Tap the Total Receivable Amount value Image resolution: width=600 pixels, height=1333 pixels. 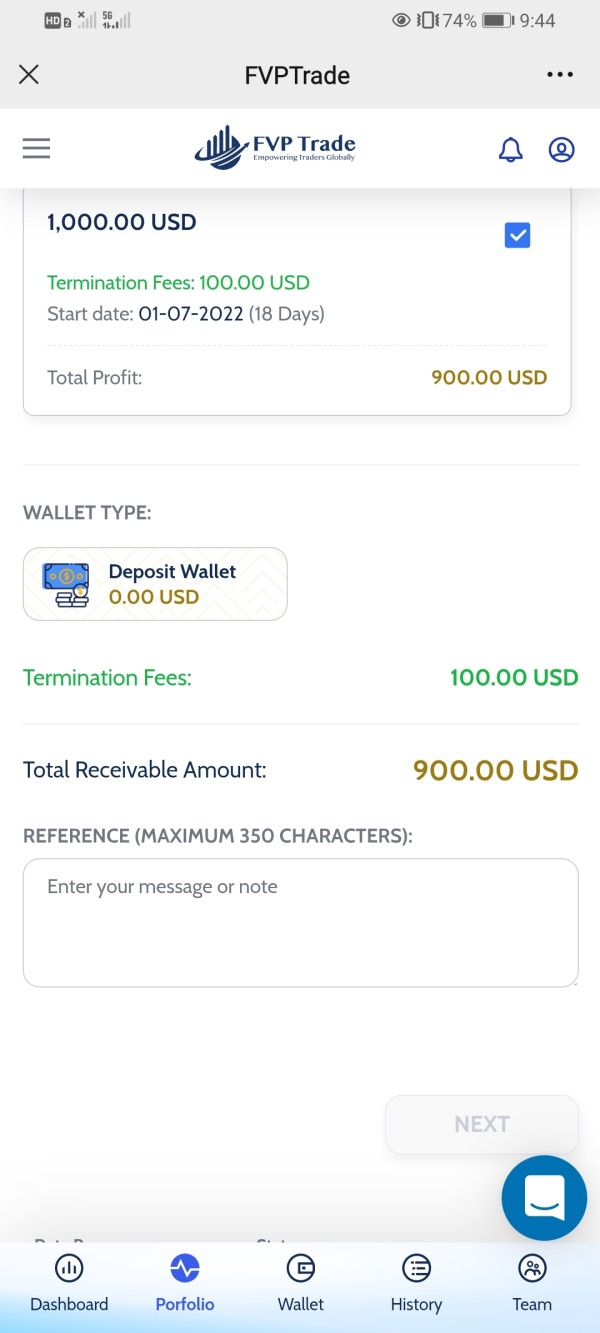pyautogui.click(x=495, y=770)
